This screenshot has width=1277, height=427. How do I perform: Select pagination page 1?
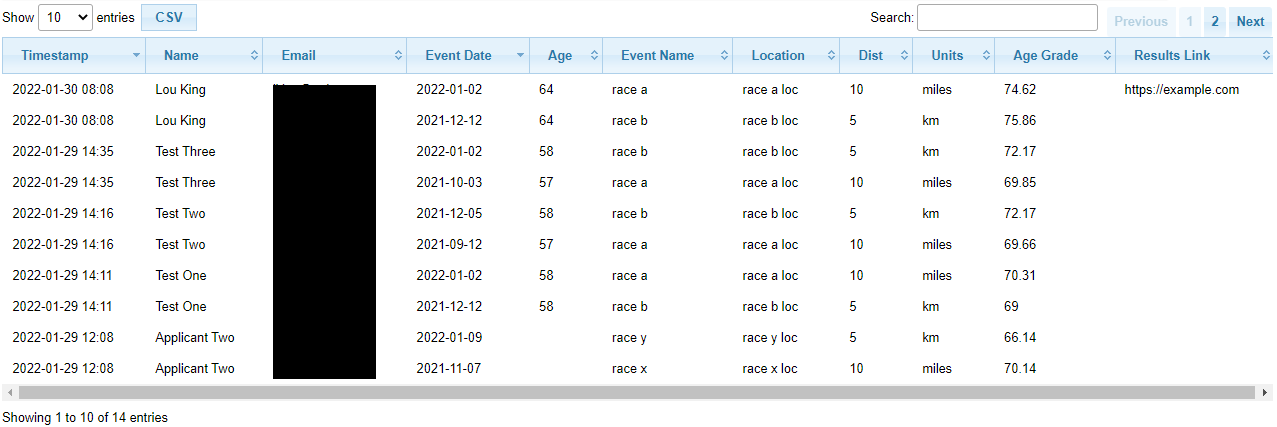[x=1190, y=21]
